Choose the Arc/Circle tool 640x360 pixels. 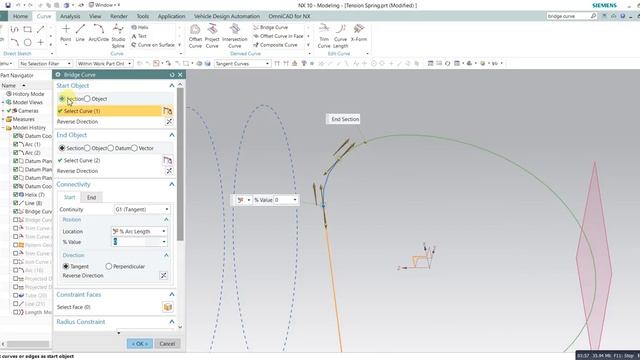[98, 33]
